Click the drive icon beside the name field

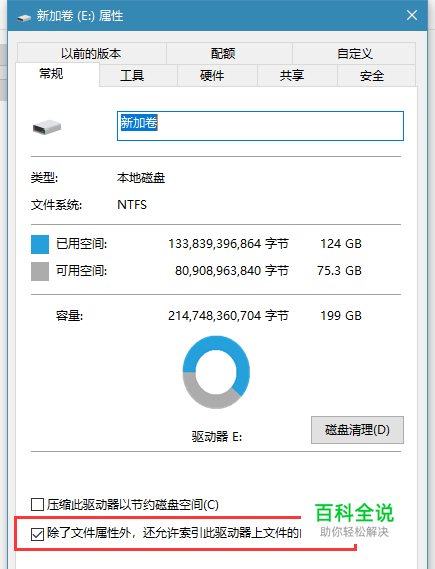[x=47, y=127]
